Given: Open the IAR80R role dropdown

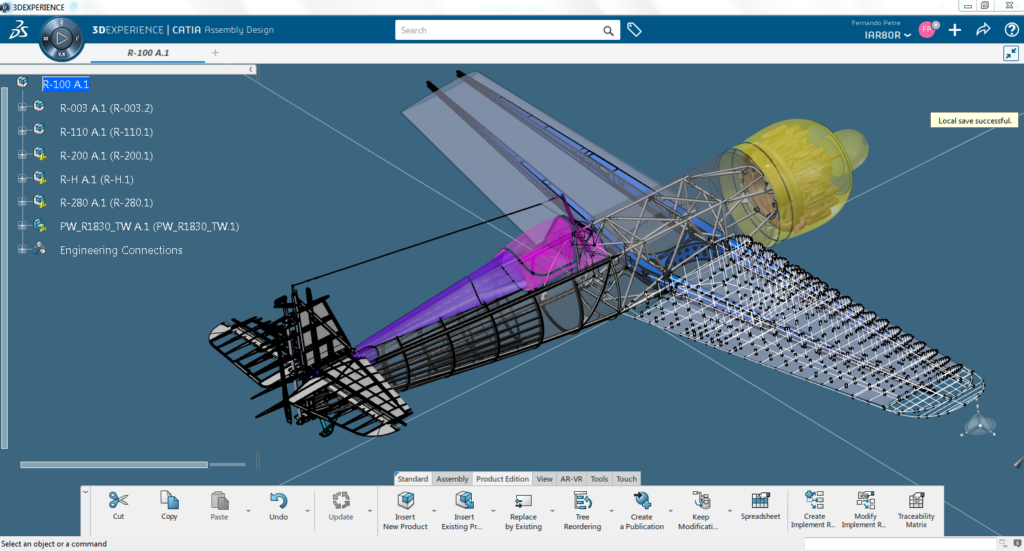Looking at the screenshot, I should click(888, 35).
